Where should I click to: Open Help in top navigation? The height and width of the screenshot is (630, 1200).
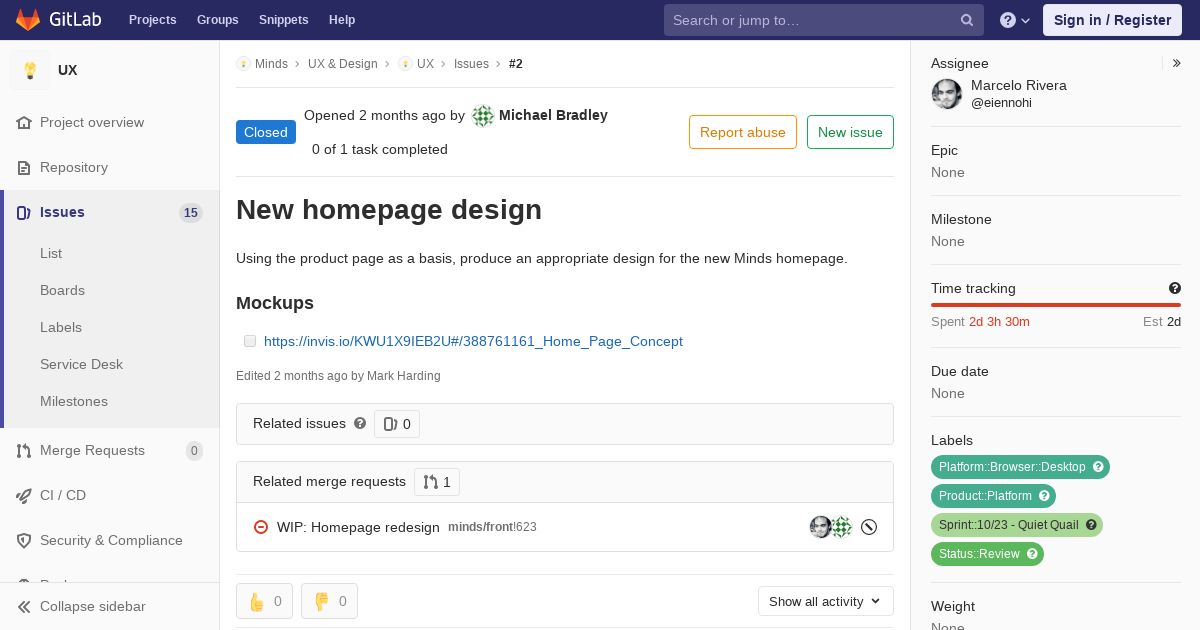[342, 20]
